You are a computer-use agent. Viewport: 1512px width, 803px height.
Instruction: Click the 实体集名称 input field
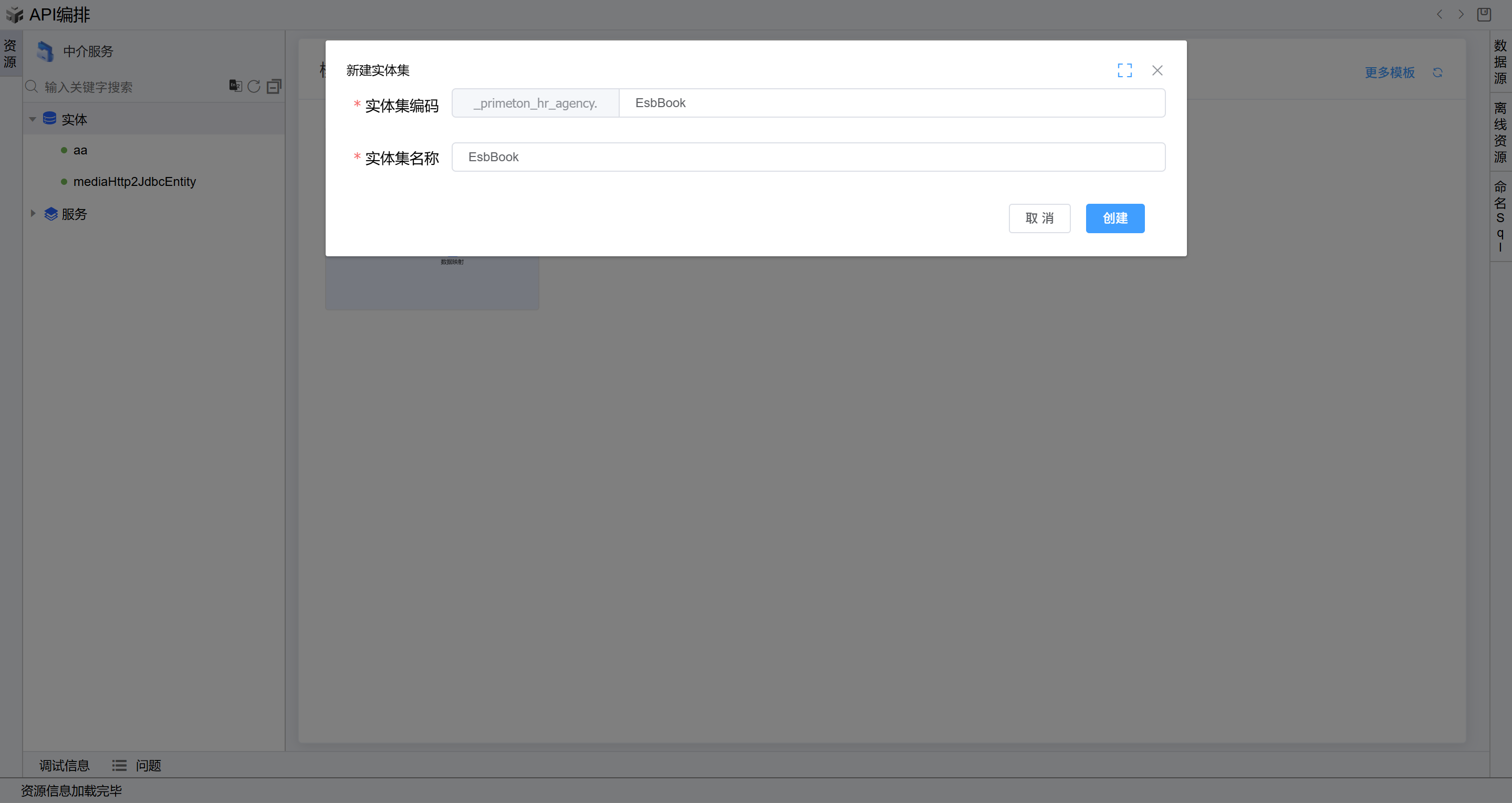point(808,157)
